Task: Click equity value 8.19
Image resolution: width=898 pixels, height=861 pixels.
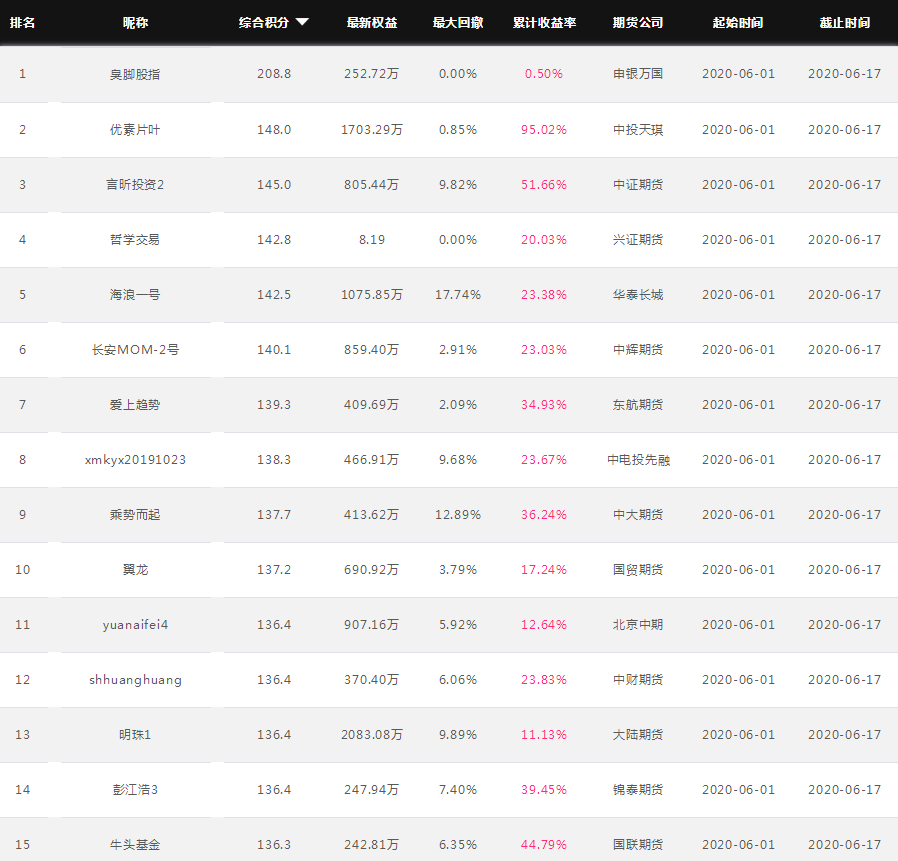Action: coord(372,239)
